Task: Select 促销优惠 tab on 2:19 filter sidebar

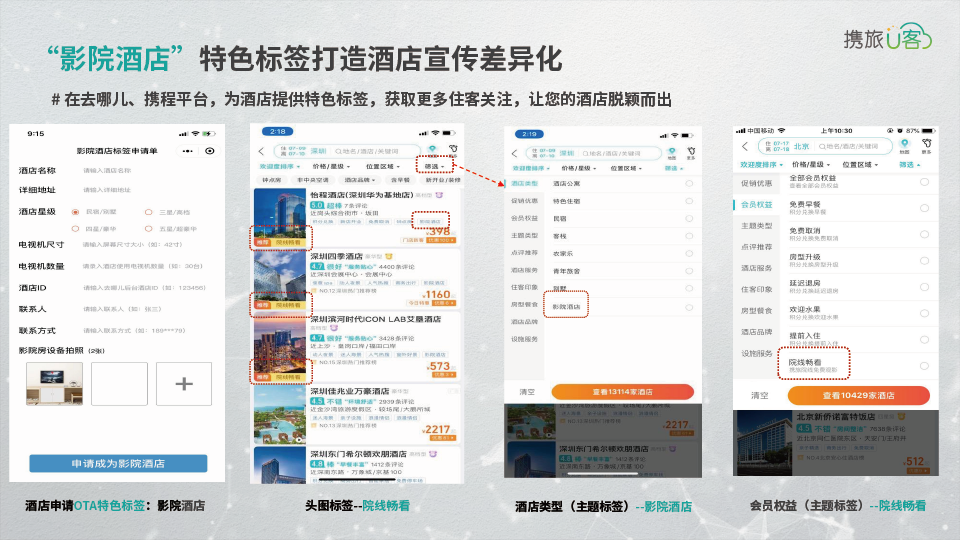Action: point(524,200)
